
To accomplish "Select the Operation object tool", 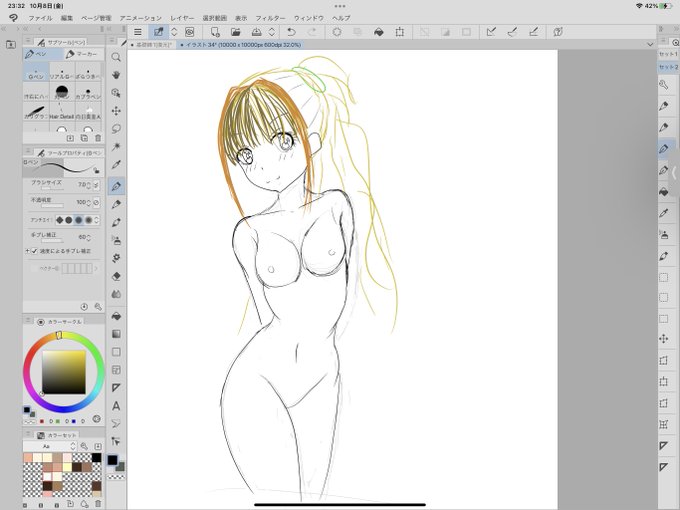I will point(116,93).
